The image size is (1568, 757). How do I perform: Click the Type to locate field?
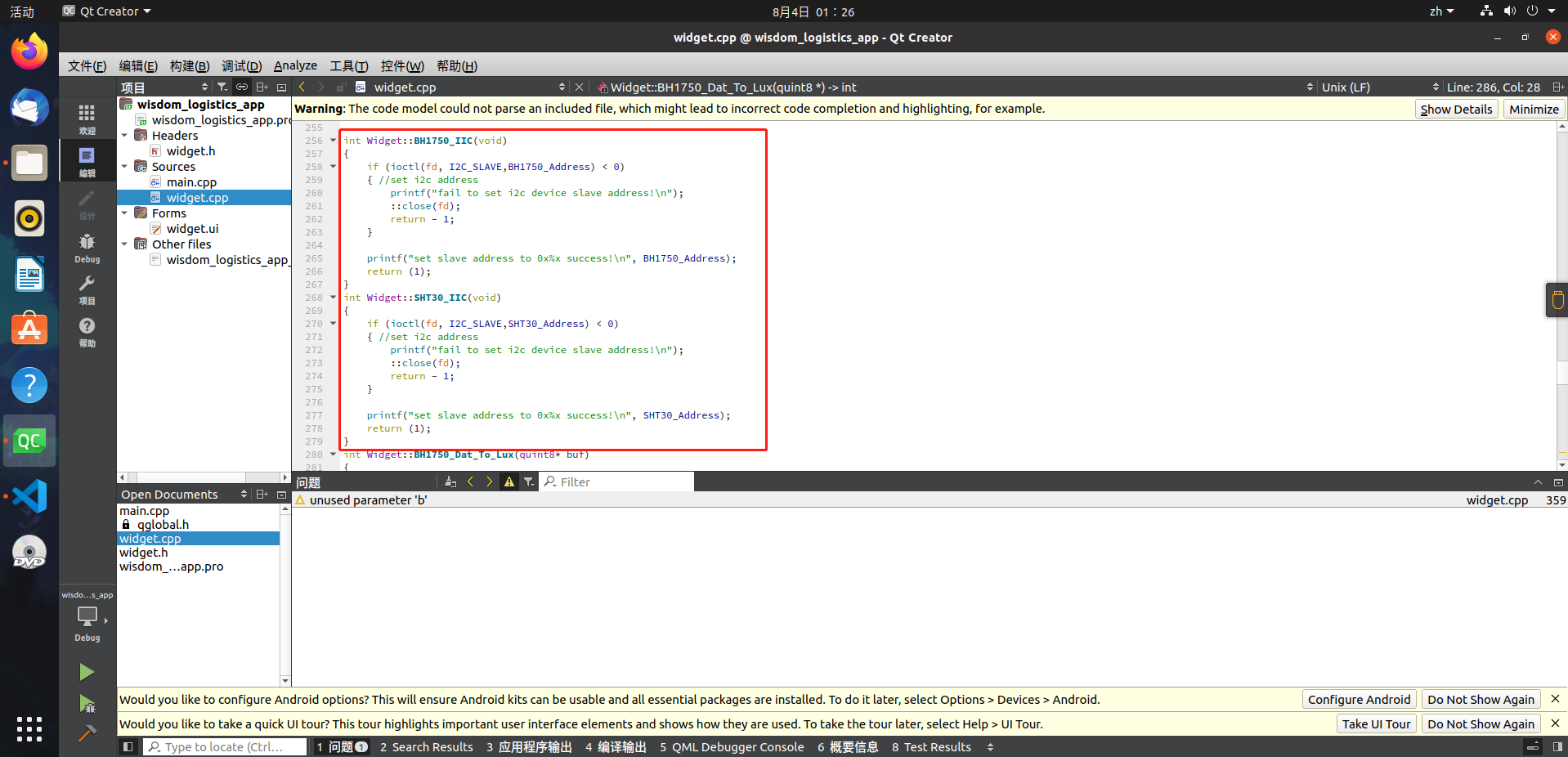click(225, 746)
